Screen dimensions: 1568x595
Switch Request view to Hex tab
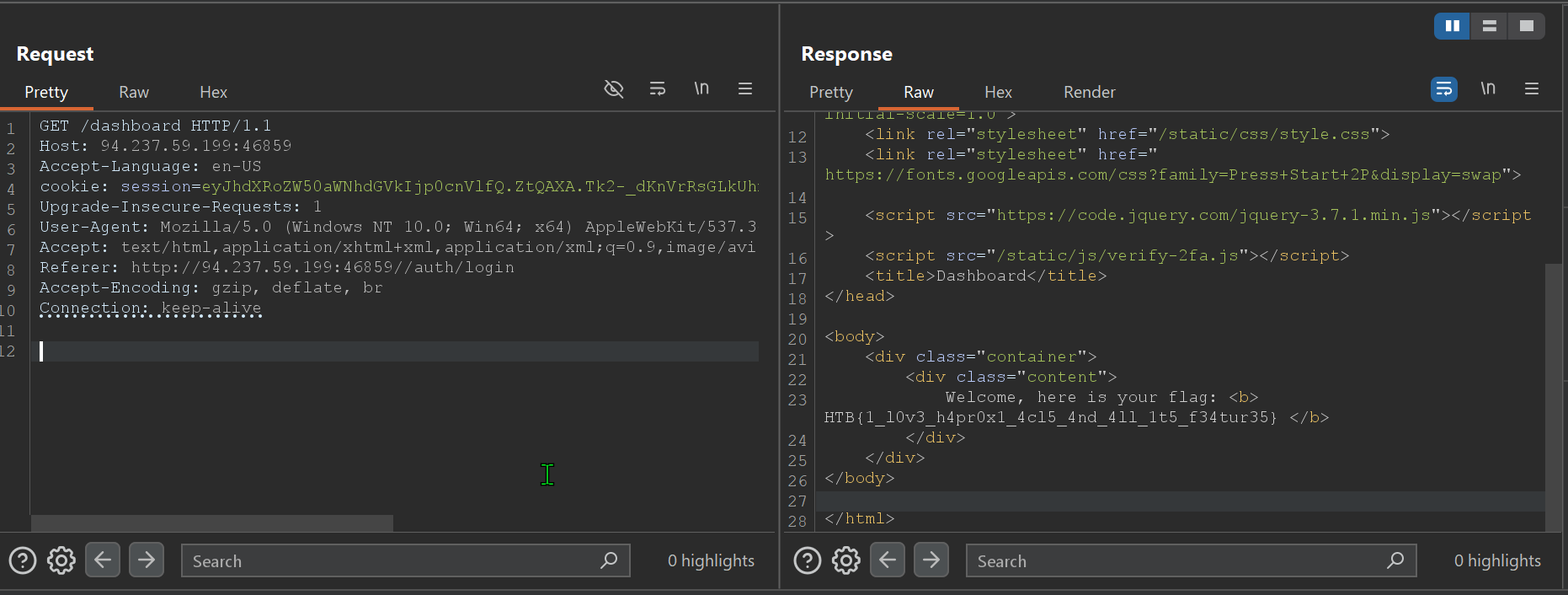point(213,92)
